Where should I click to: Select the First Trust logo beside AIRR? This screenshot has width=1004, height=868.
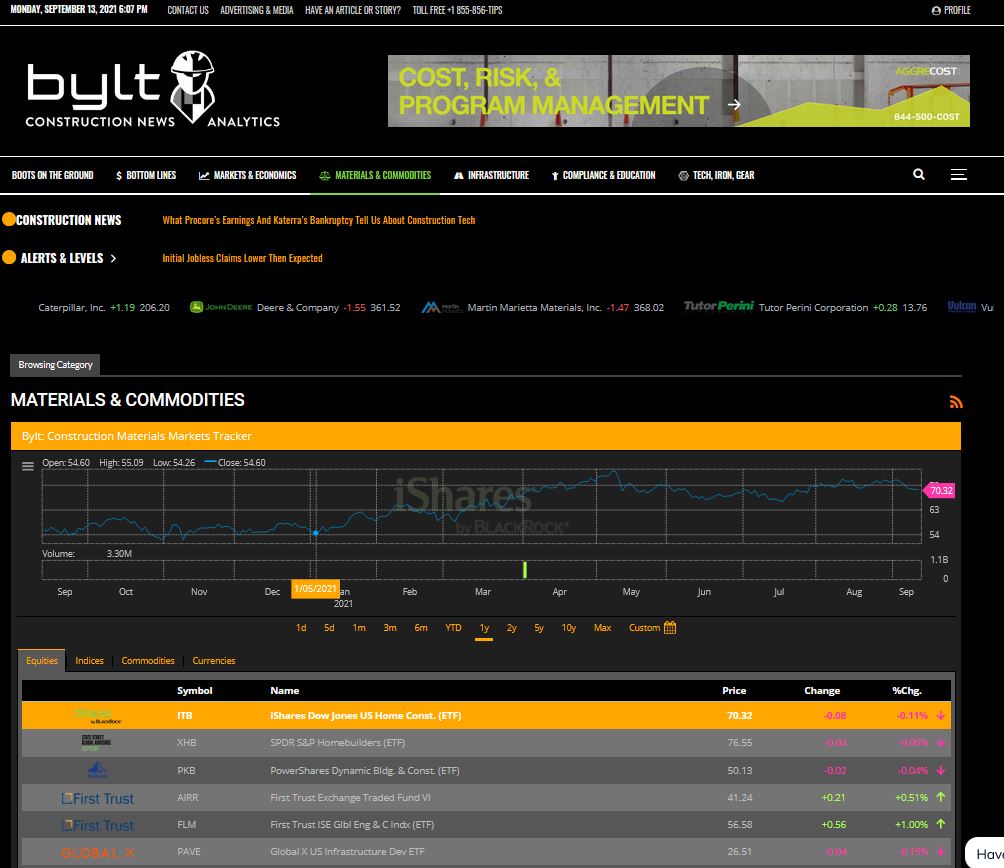(97, 798)
